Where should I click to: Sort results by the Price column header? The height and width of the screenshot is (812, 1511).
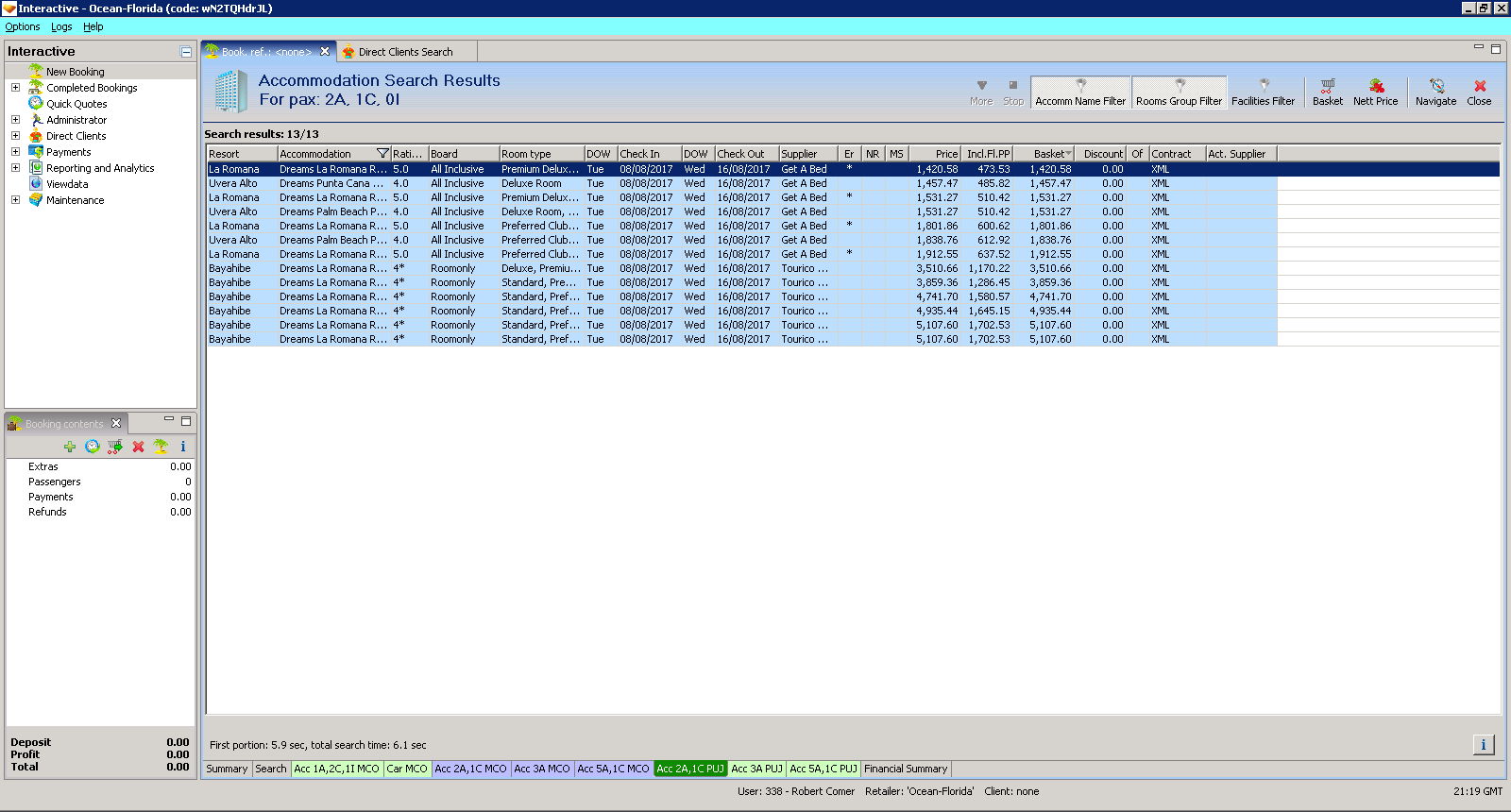click(x=937, y=154)
